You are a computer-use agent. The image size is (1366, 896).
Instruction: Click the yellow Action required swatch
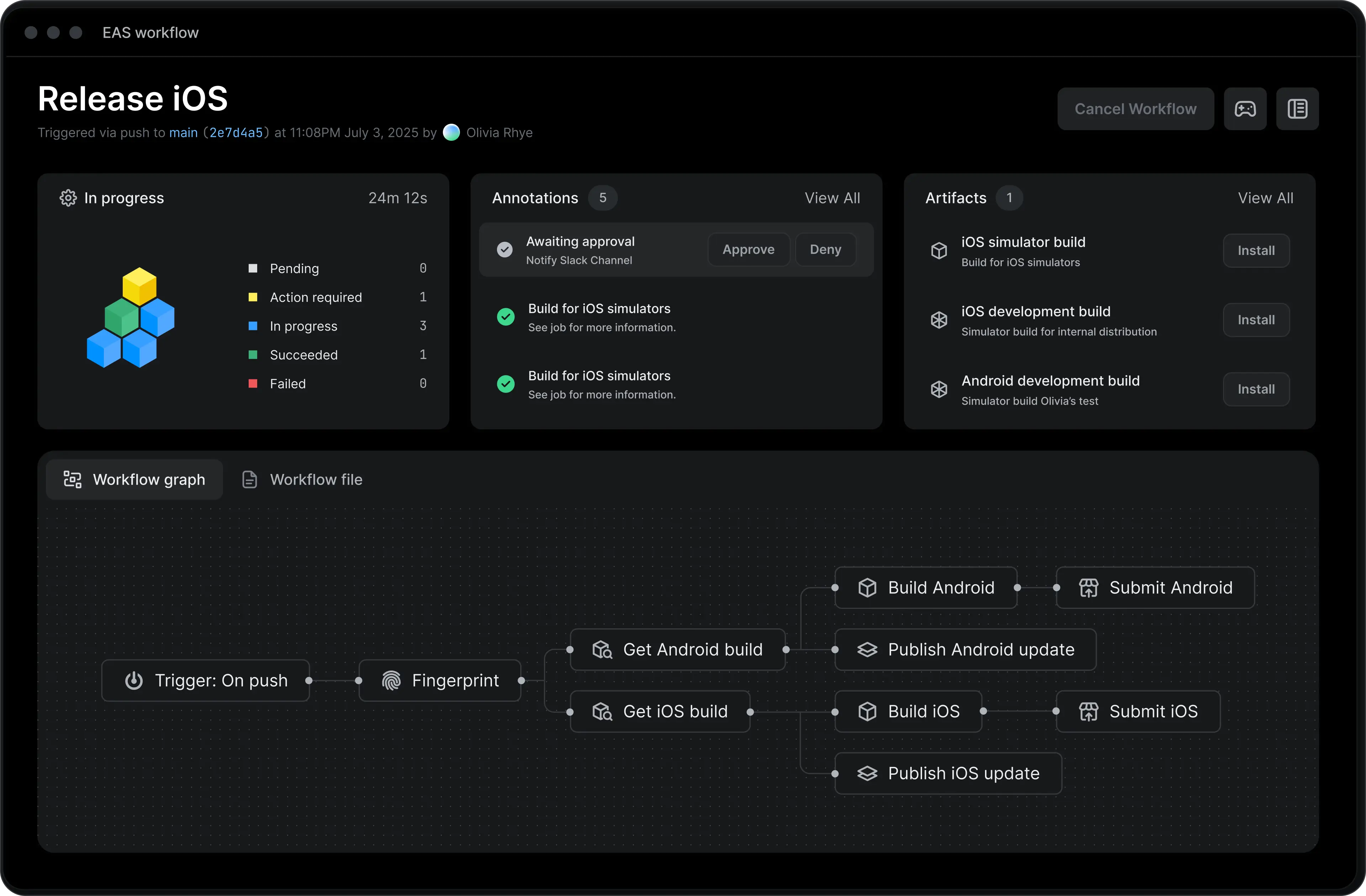point(253,297)
